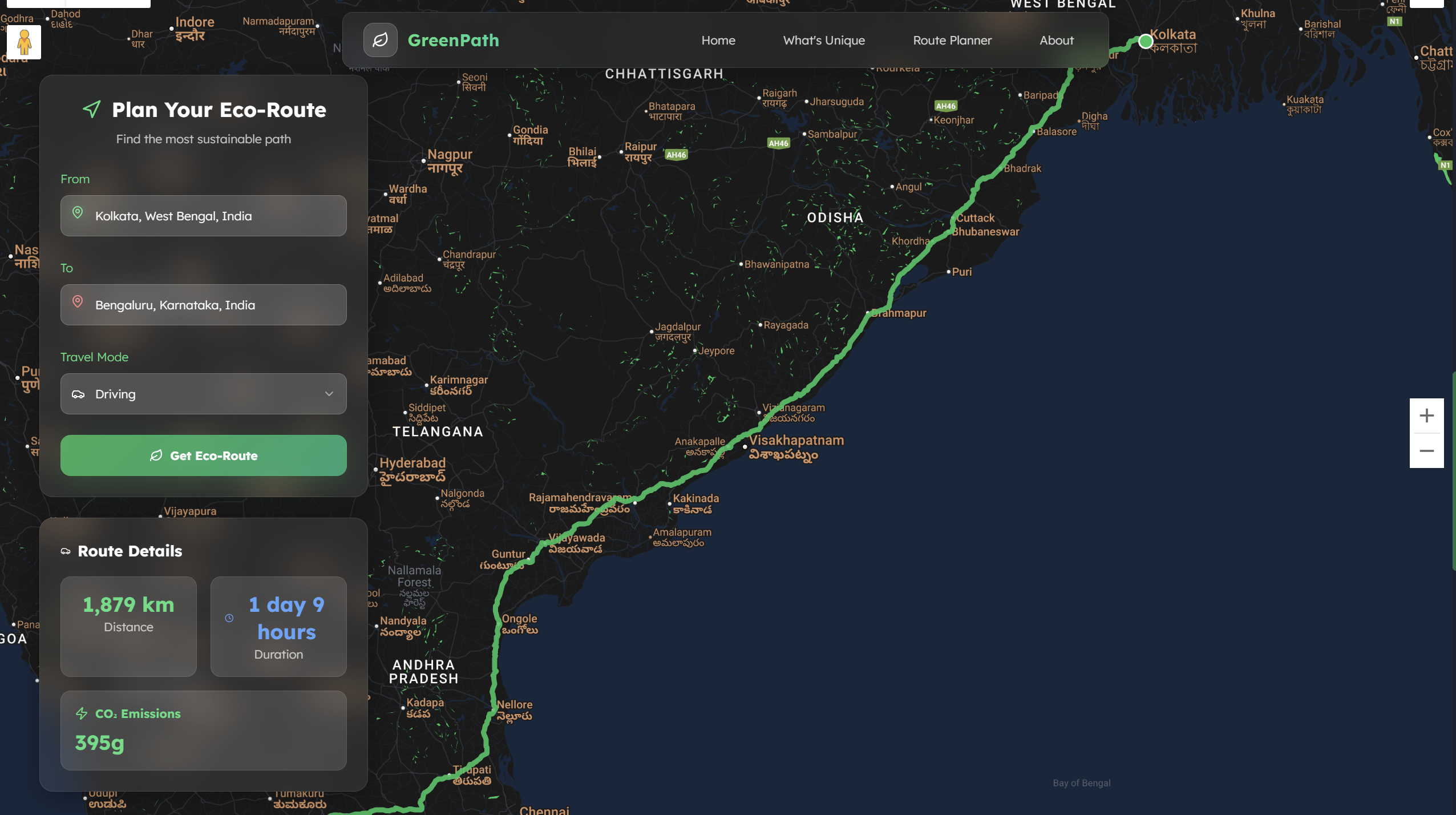Click the car icon in Travel Mode box
The image size is (1456, 815).
tap(78, 394)
